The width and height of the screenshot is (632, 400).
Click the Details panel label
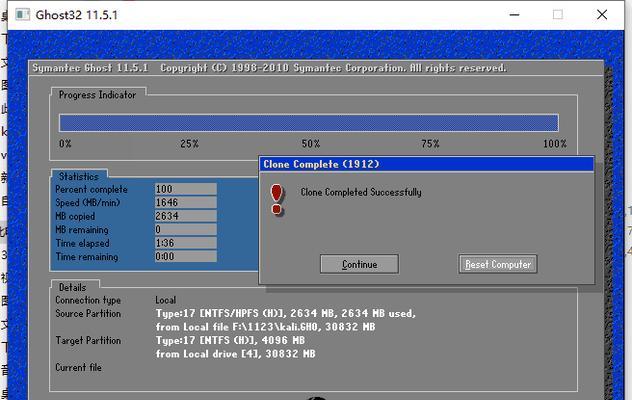tap(73, 288)
